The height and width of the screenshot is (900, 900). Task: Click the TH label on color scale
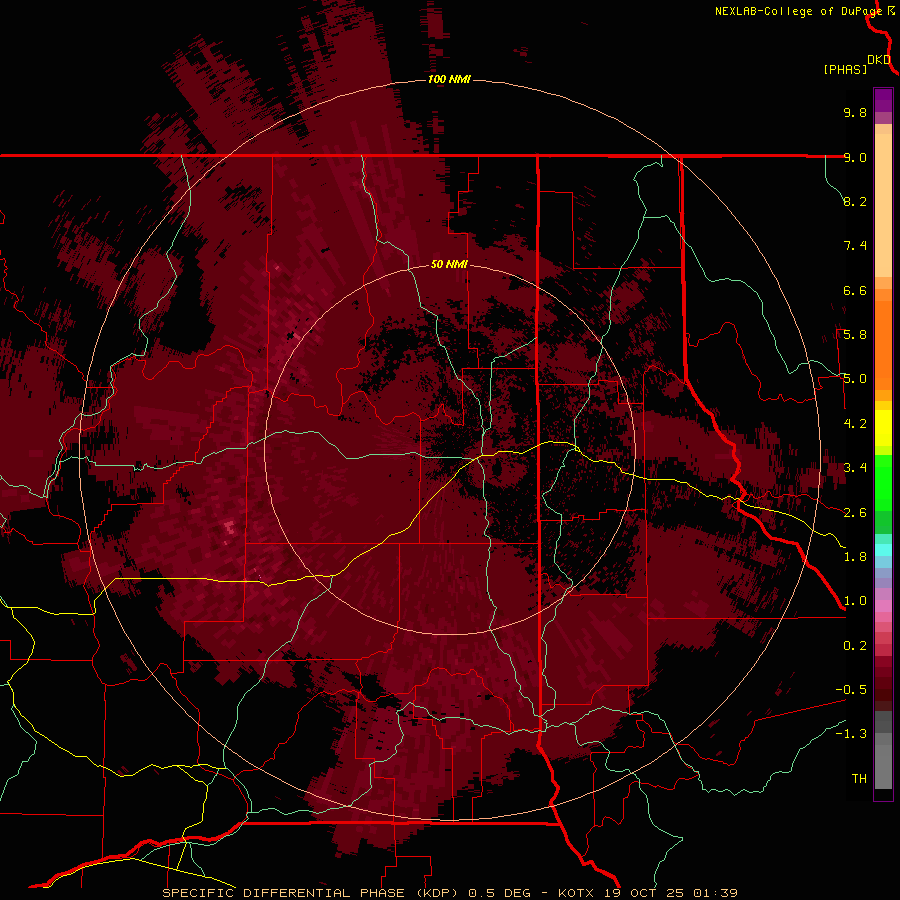(x=859, y=779)
